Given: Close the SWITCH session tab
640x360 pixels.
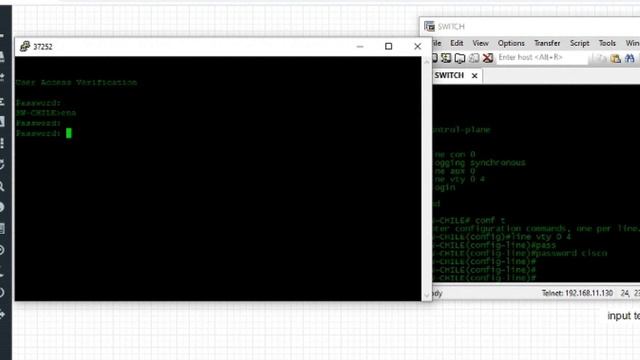Looking at the screenshot, I should (x=474, y=76).
